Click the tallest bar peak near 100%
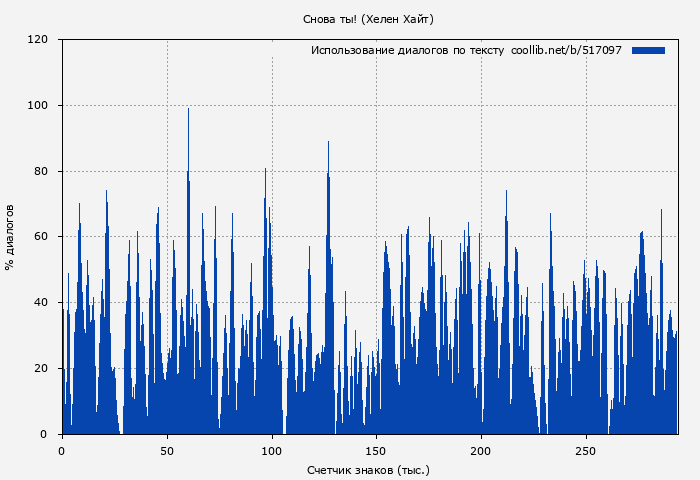This screenshot has width=700, height=480. coord(188,112)
